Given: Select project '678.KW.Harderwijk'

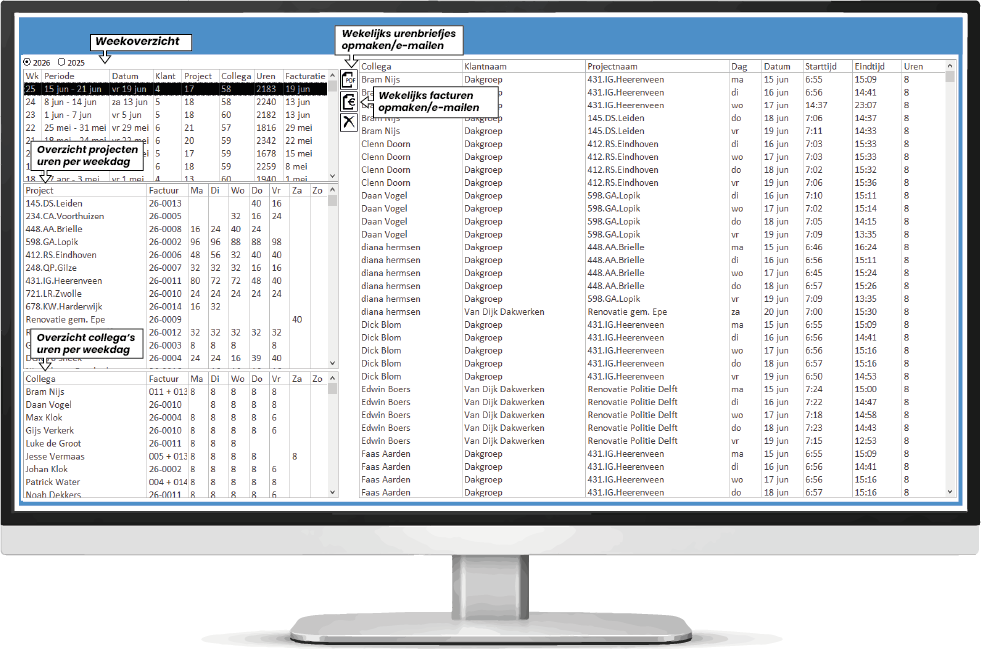Looking at the screenshot, I should pos(64,307).
